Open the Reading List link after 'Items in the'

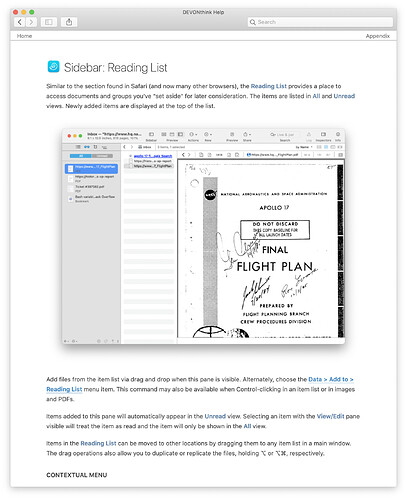tap(98, 443)
